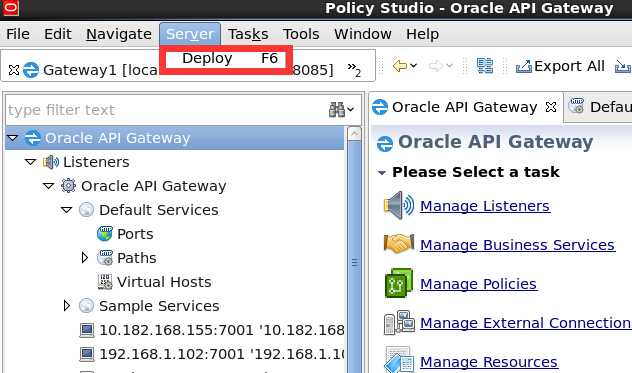Click the import icon right of Export All
The height and width of the screenshot is (373, 632).
(x=623, y=66)
